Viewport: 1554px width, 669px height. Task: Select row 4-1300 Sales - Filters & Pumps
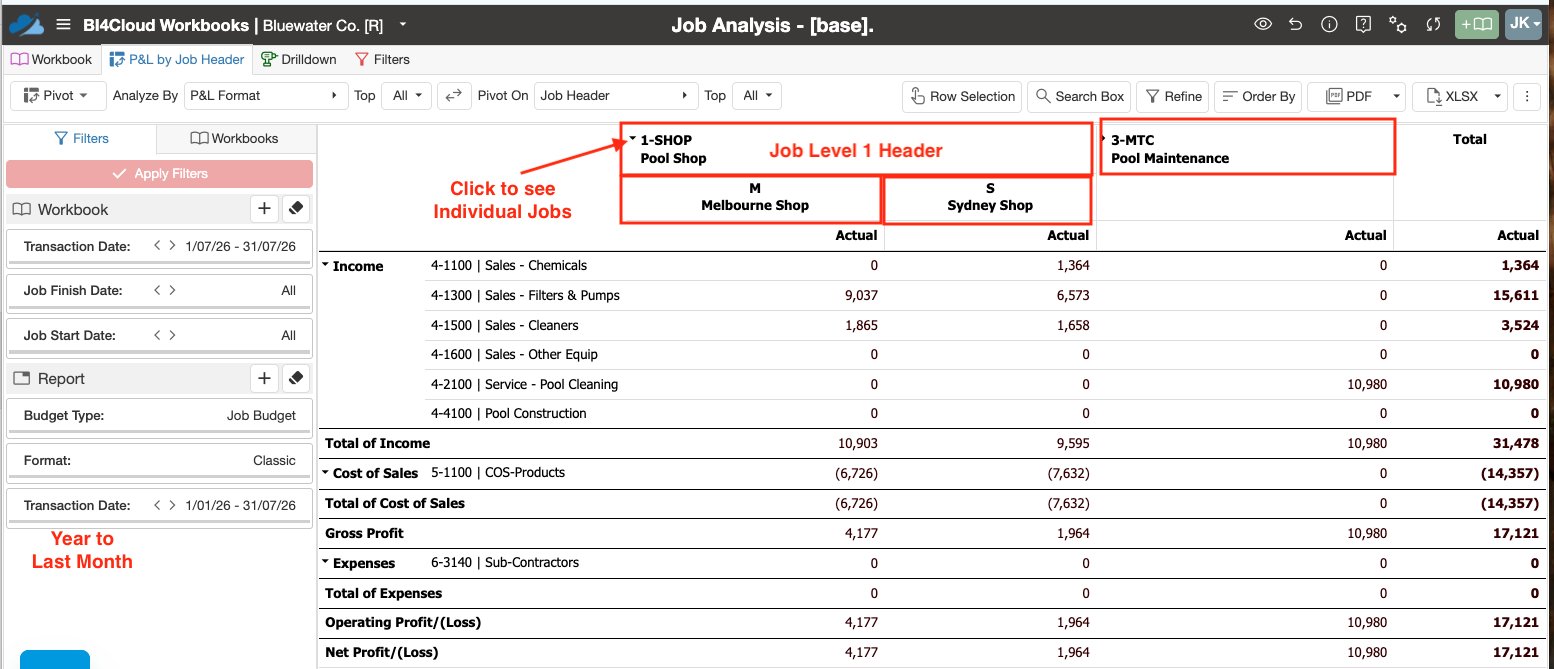point(525,295)
